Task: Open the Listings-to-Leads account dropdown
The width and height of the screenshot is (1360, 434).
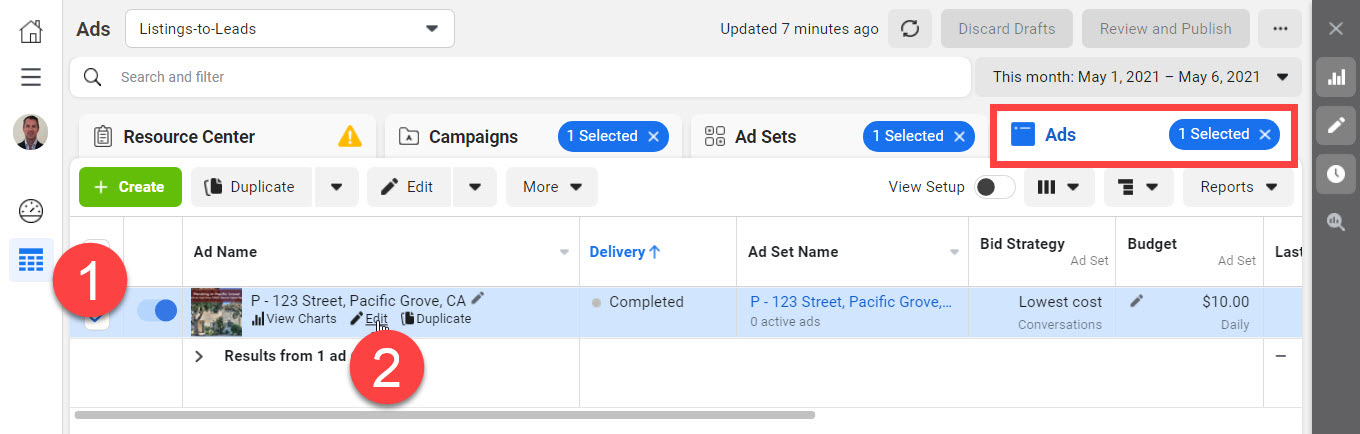Action: coord(290,29)
